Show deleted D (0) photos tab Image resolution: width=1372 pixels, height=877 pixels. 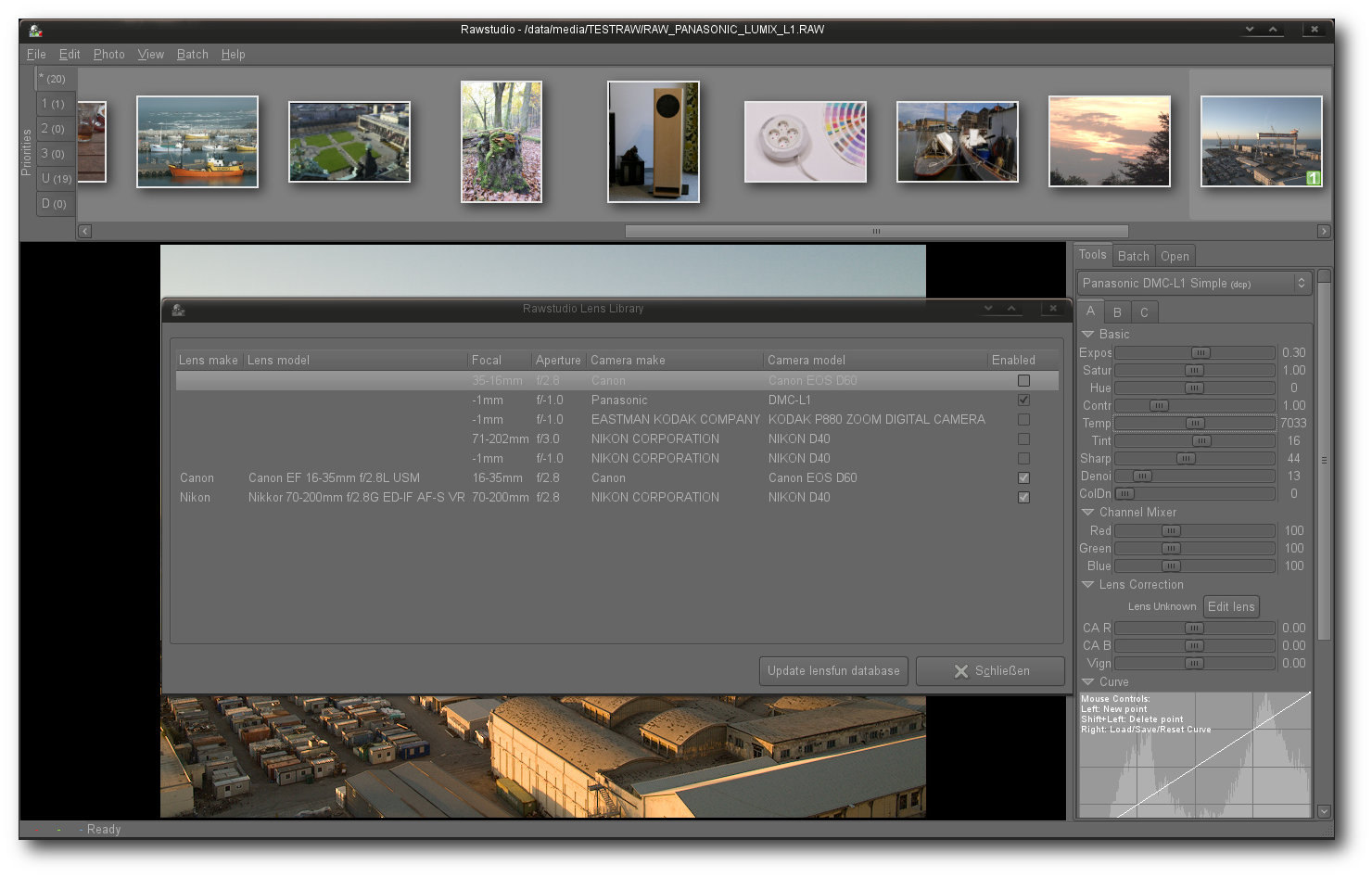click(x=56, y=203)
